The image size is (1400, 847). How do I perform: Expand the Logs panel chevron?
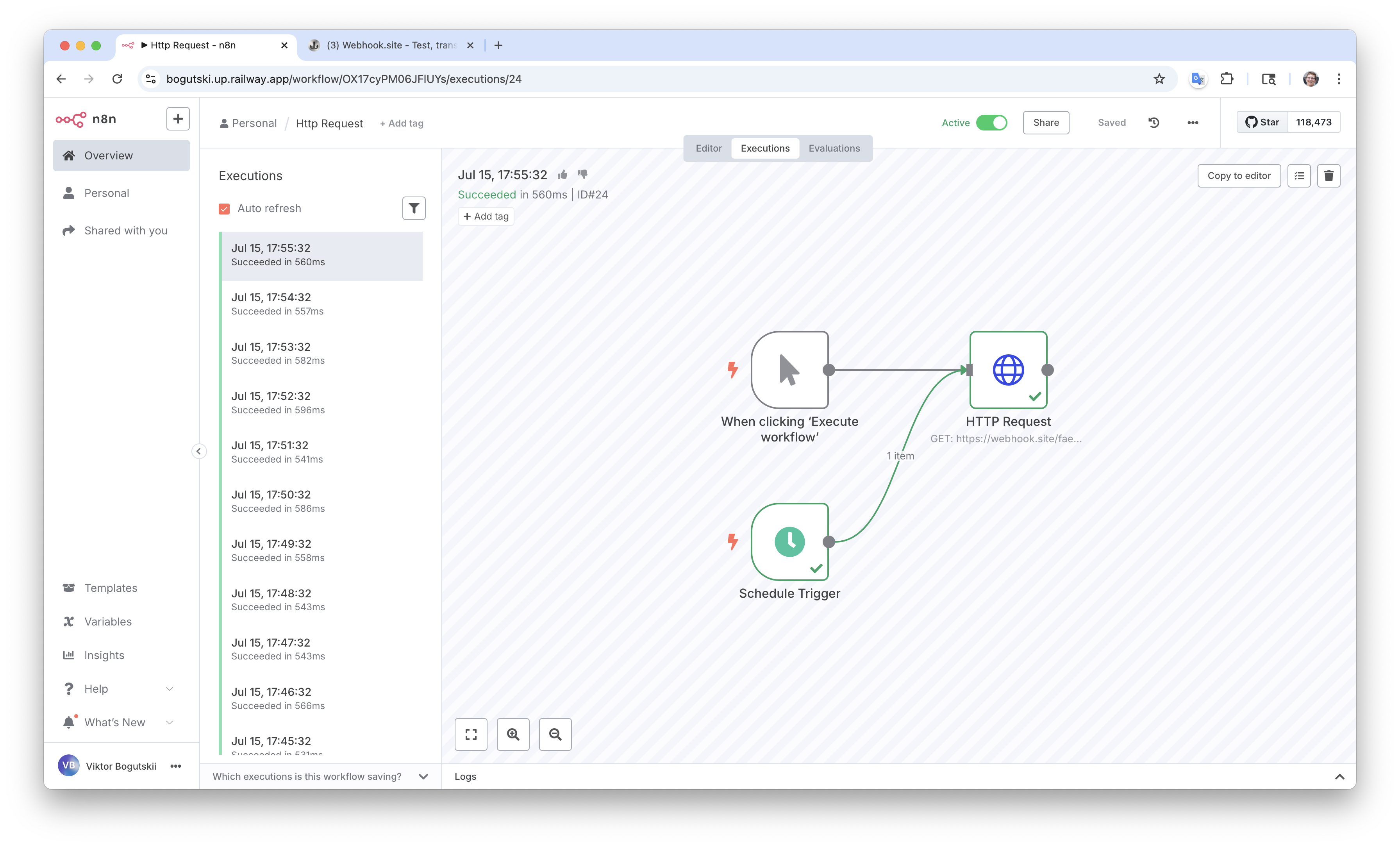(x=1339, y=777)
